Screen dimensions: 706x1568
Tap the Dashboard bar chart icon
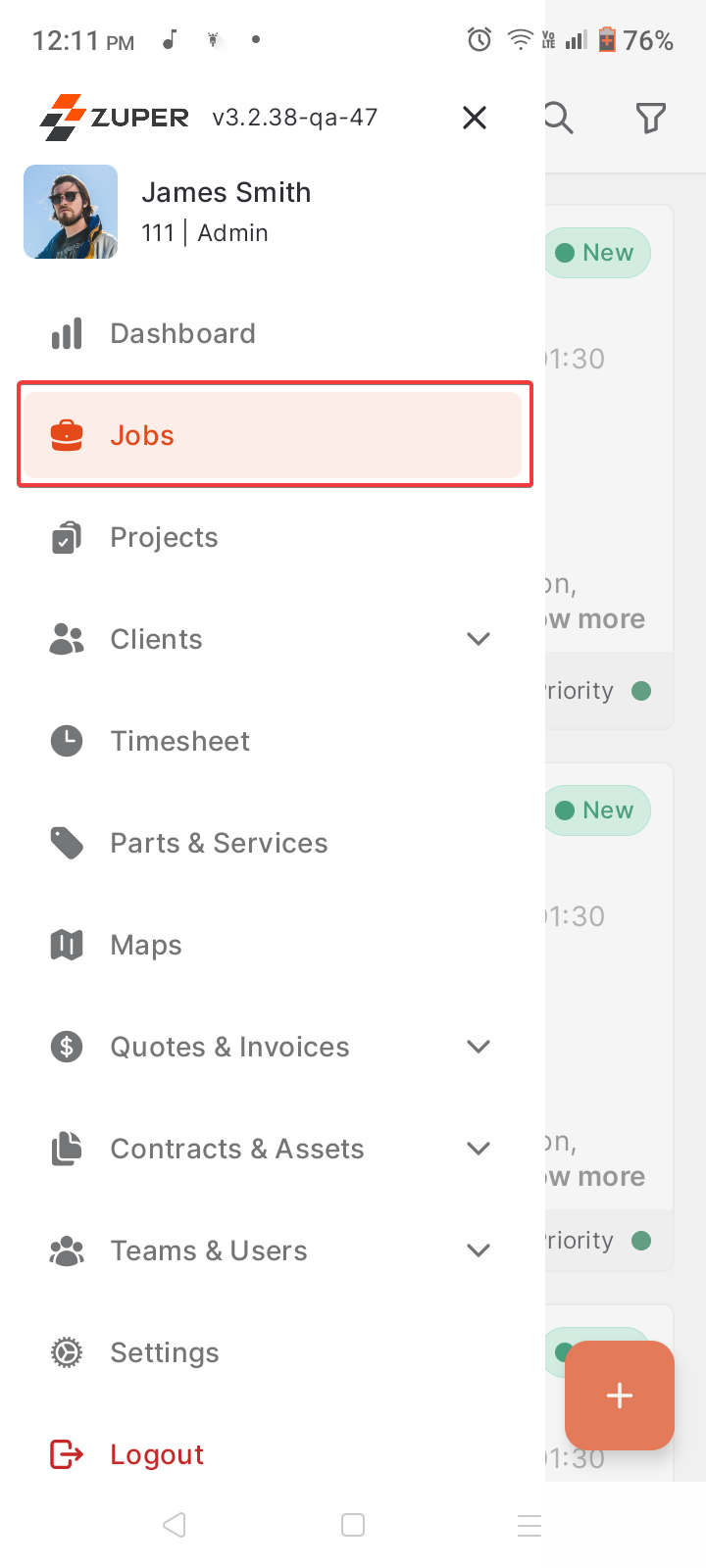pos(67,333)
